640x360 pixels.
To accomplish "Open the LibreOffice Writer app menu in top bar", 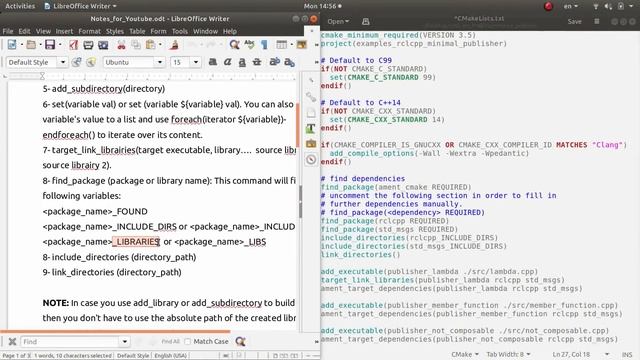I will (x=80, y=6).
